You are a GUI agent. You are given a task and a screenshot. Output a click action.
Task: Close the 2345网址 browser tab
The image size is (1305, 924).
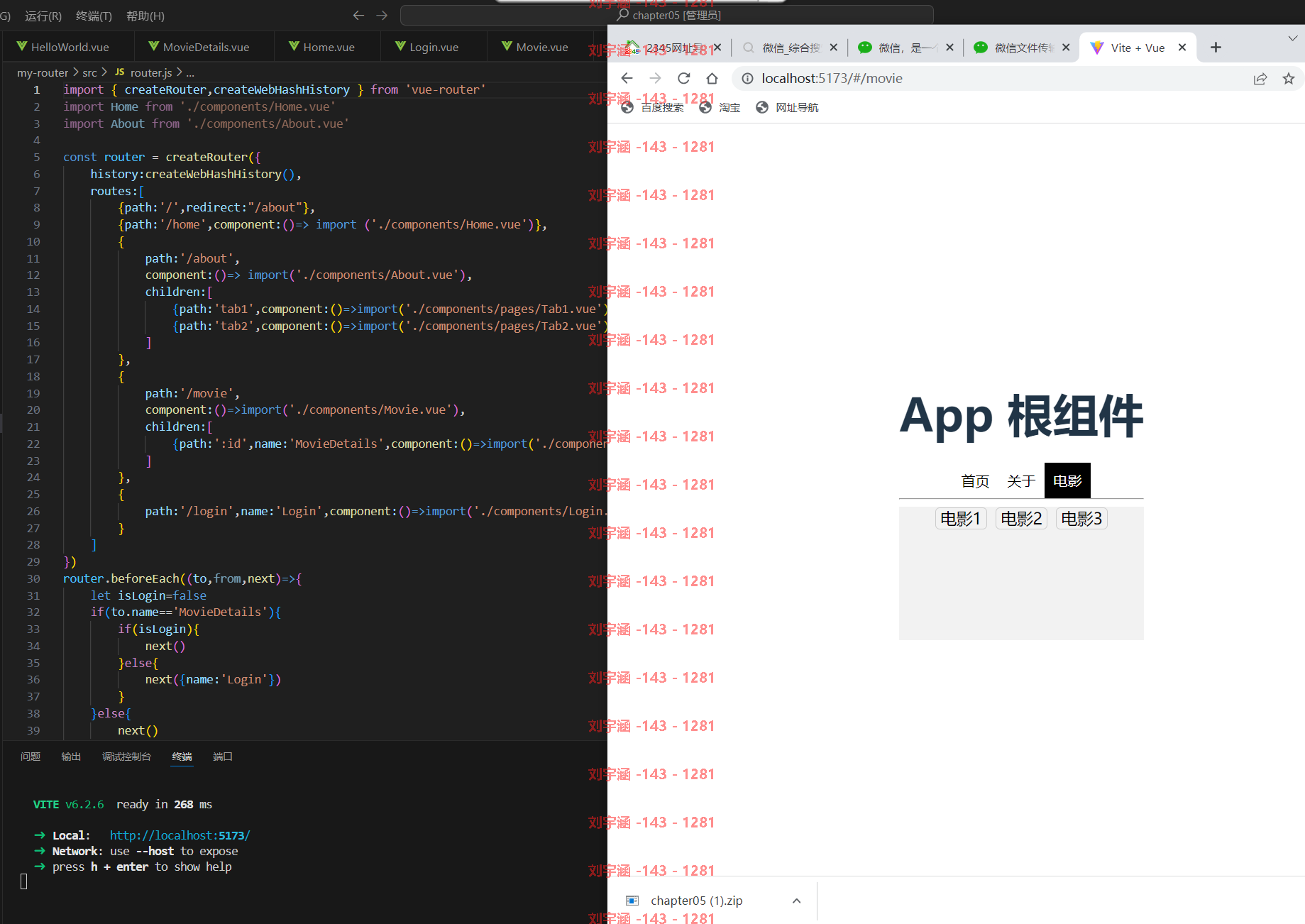point(717,48)
